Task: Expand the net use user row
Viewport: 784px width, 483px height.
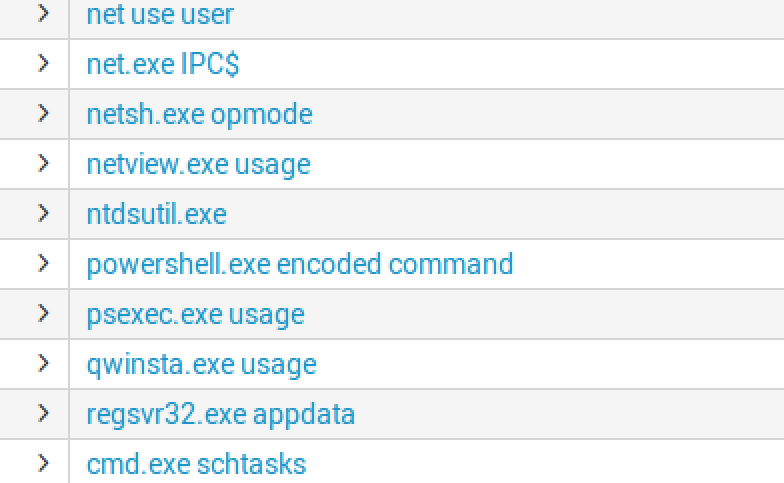Action: (43, 14)
